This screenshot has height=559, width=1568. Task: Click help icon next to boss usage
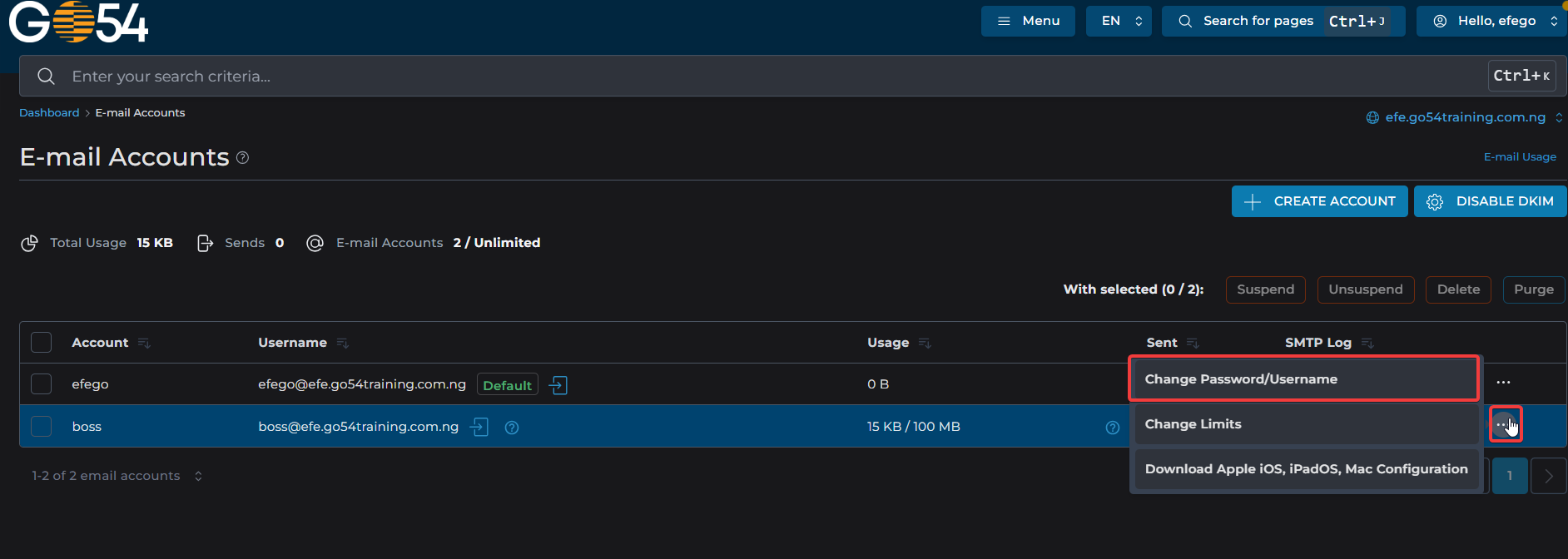1112,428
